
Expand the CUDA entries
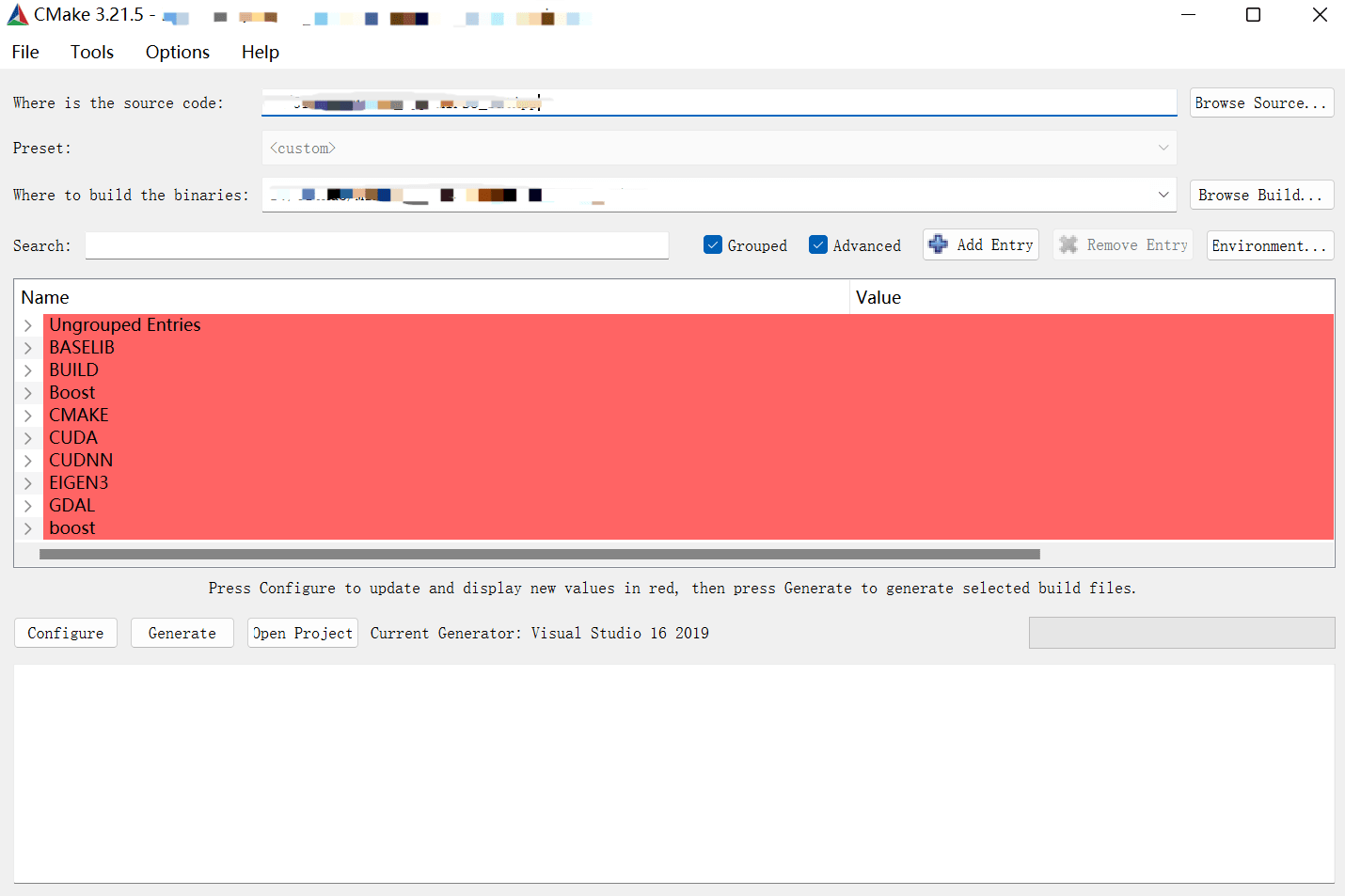coord(27,438)
